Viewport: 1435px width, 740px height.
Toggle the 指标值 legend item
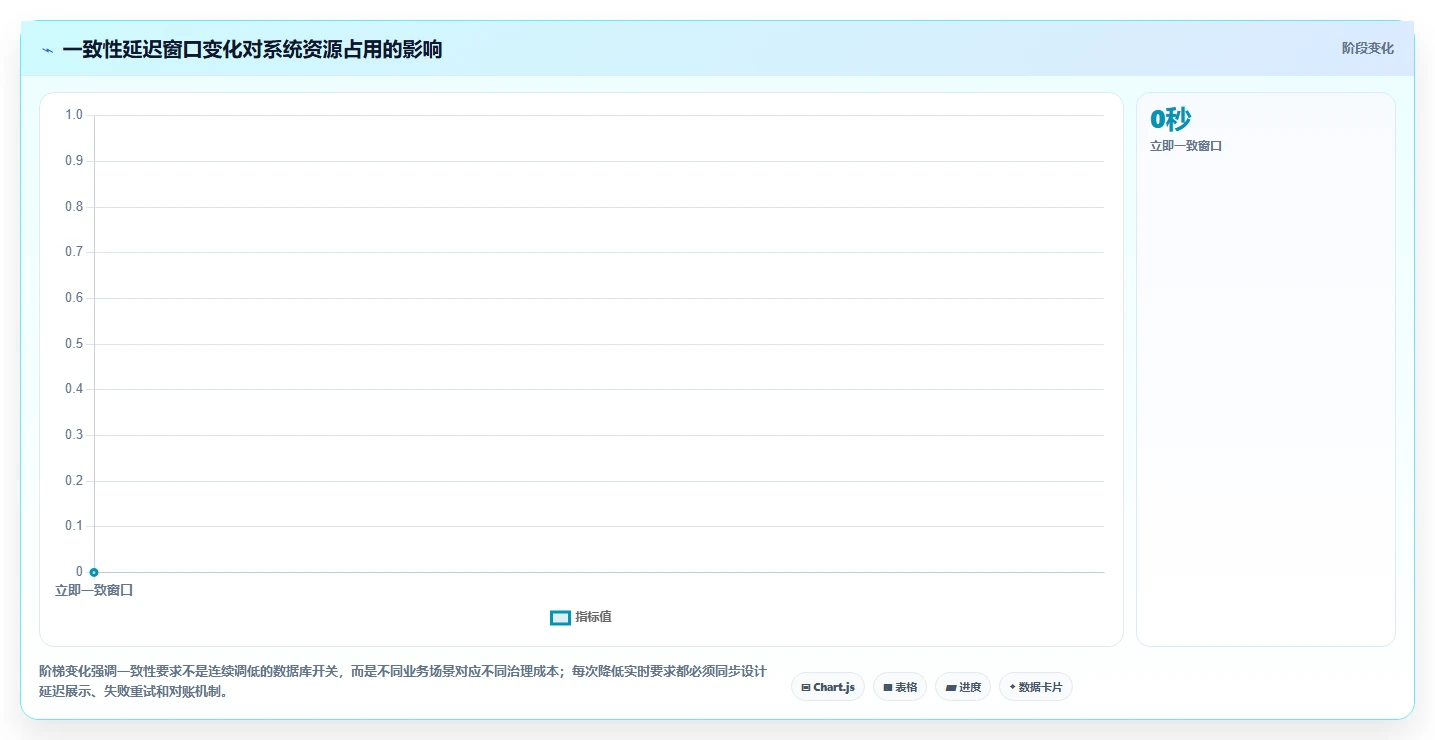pyautogui.click(x=581, y=617)
